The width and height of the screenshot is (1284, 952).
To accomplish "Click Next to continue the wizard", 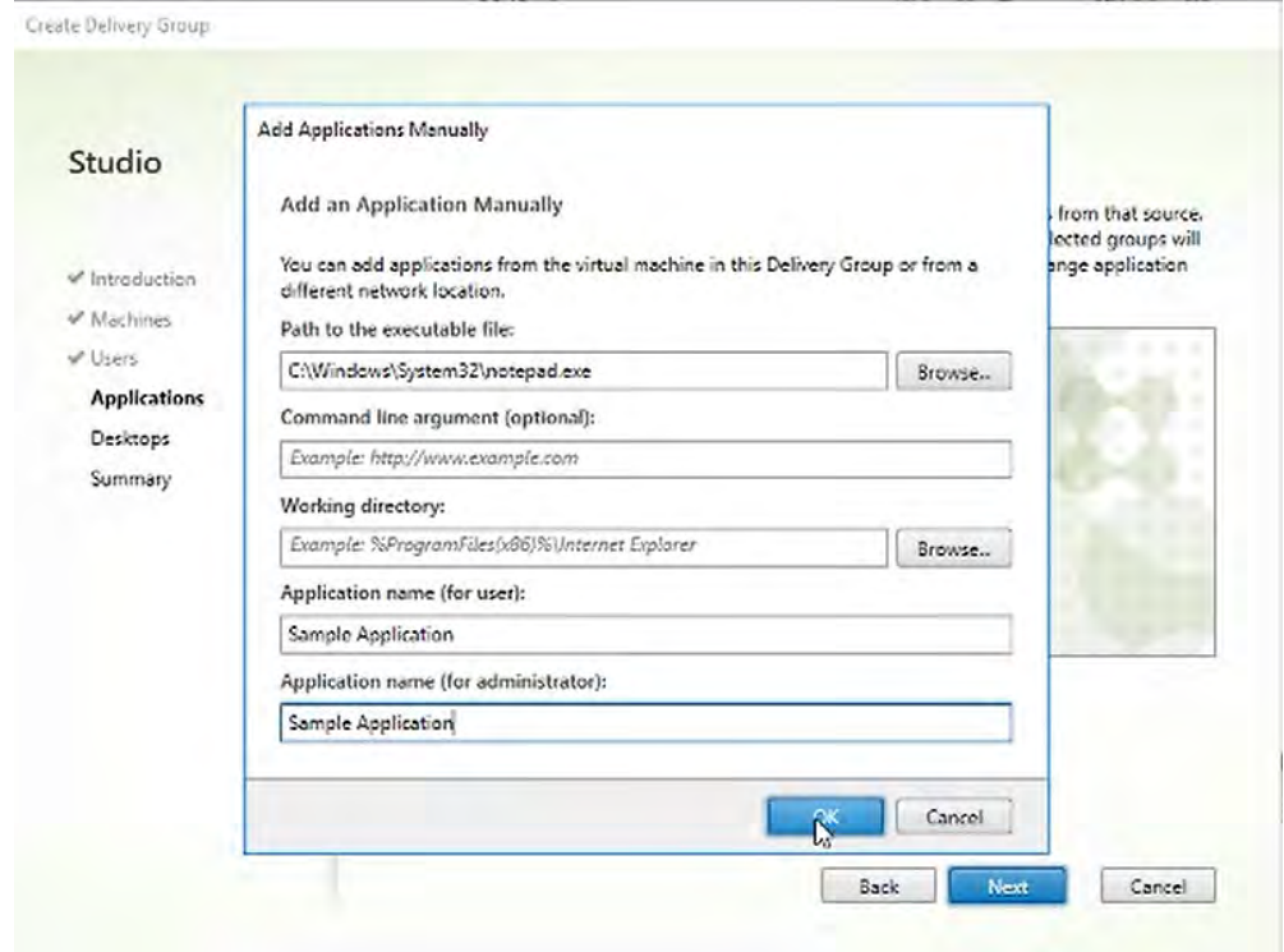I will 1007,886.
